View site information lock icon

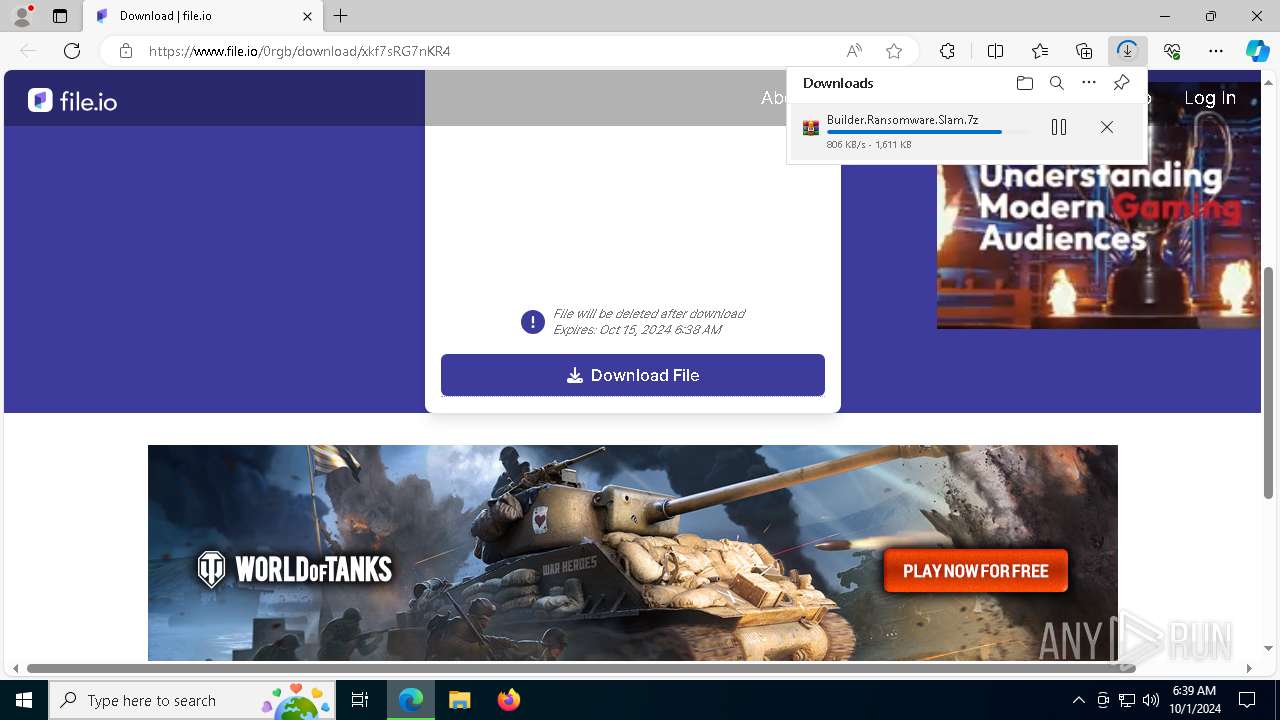click(126, 51)
